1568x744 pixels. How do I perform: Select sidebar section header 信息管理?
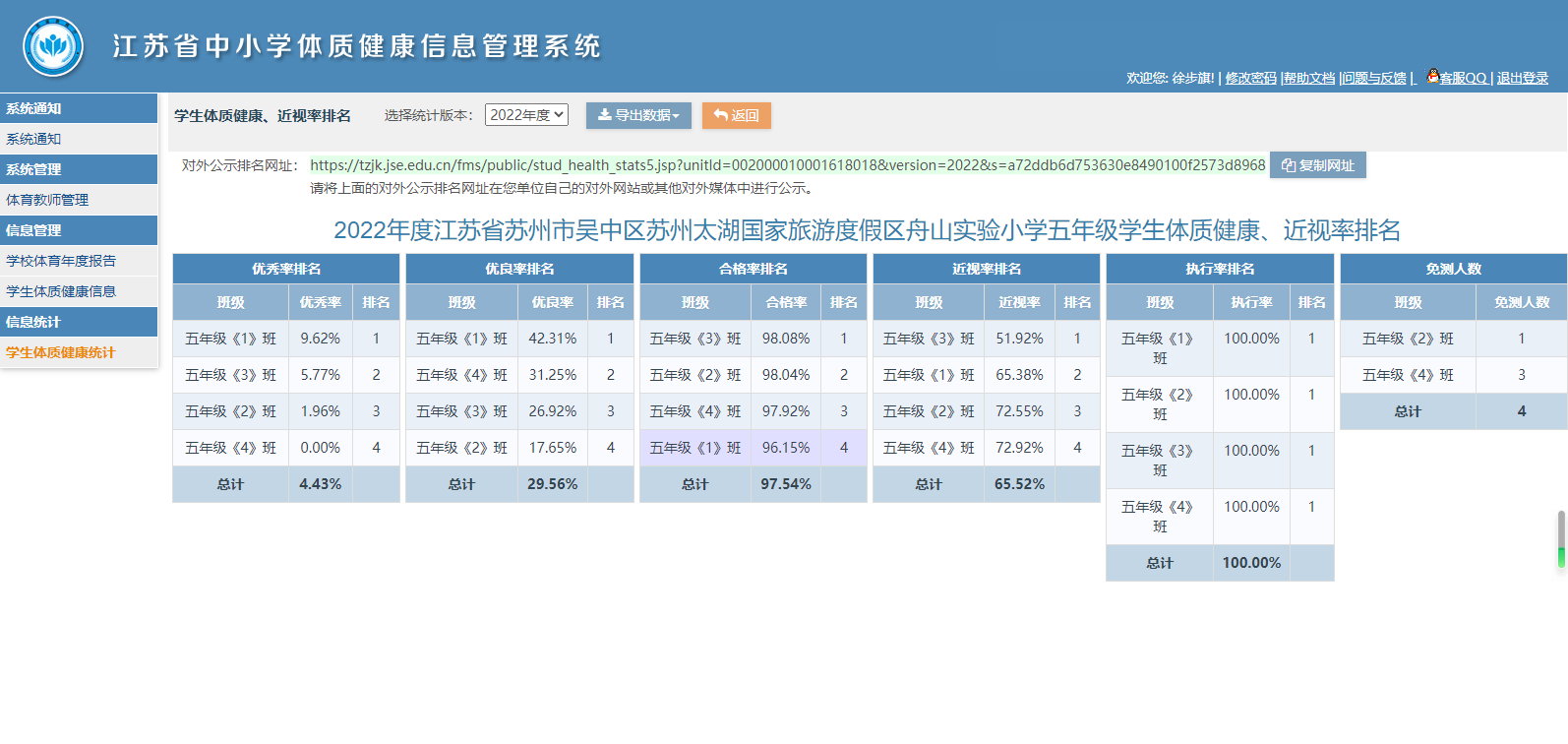79,230
